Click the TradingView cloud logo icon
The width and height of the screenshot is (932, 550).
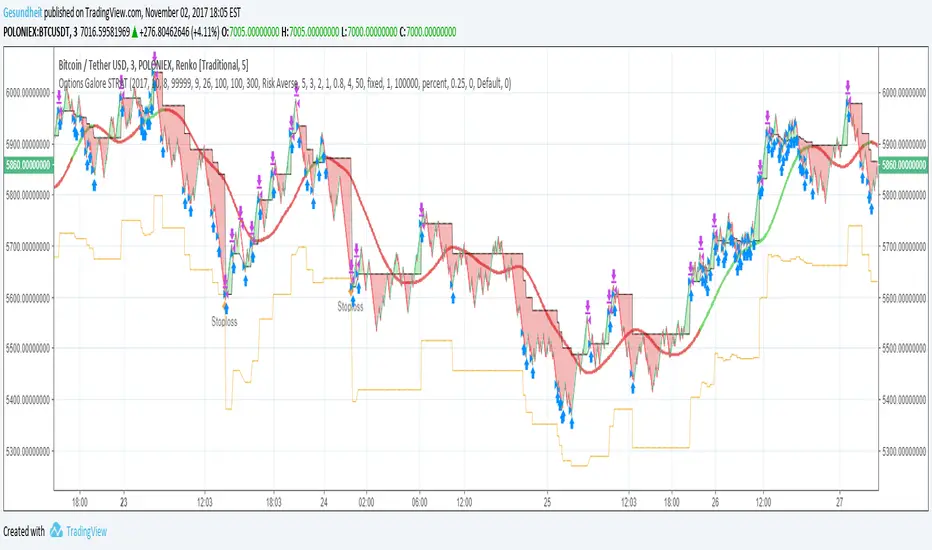point(56,530)
